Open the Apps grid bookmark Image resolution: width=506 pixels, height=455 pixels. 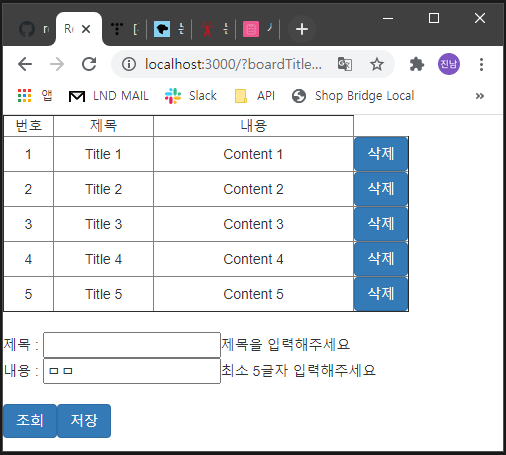34,96
